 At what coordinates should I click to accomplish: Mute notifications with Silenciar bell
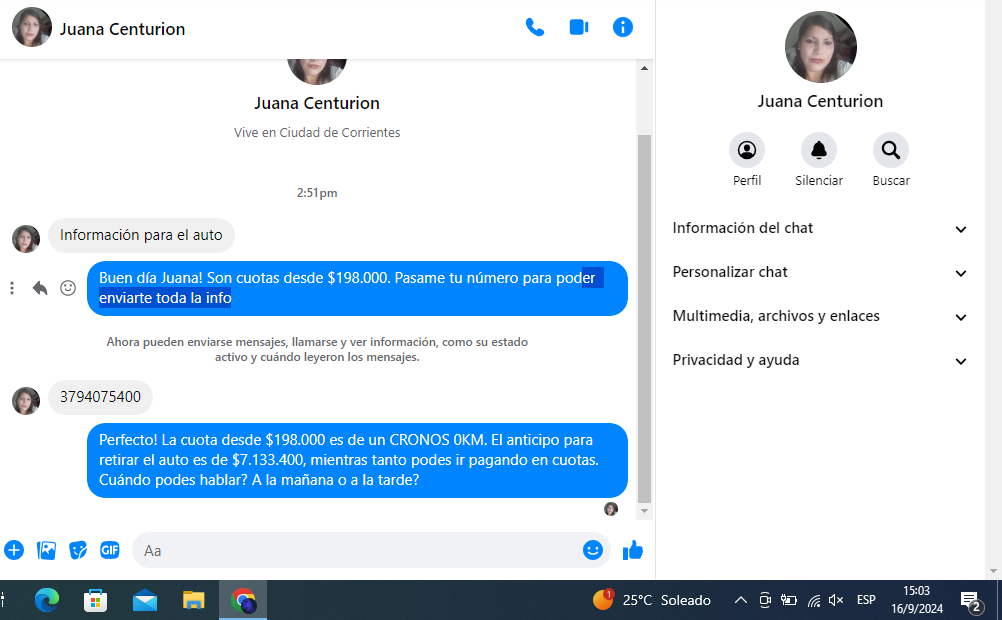pos(819,151)
